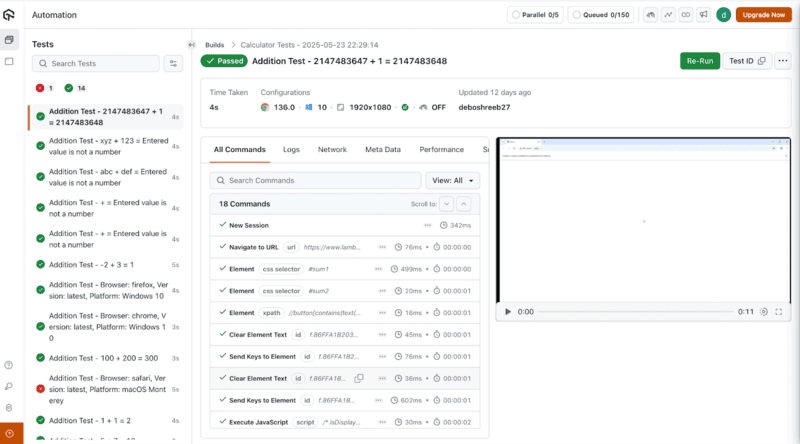Switch to All Commands tab

tap(239, 150)
